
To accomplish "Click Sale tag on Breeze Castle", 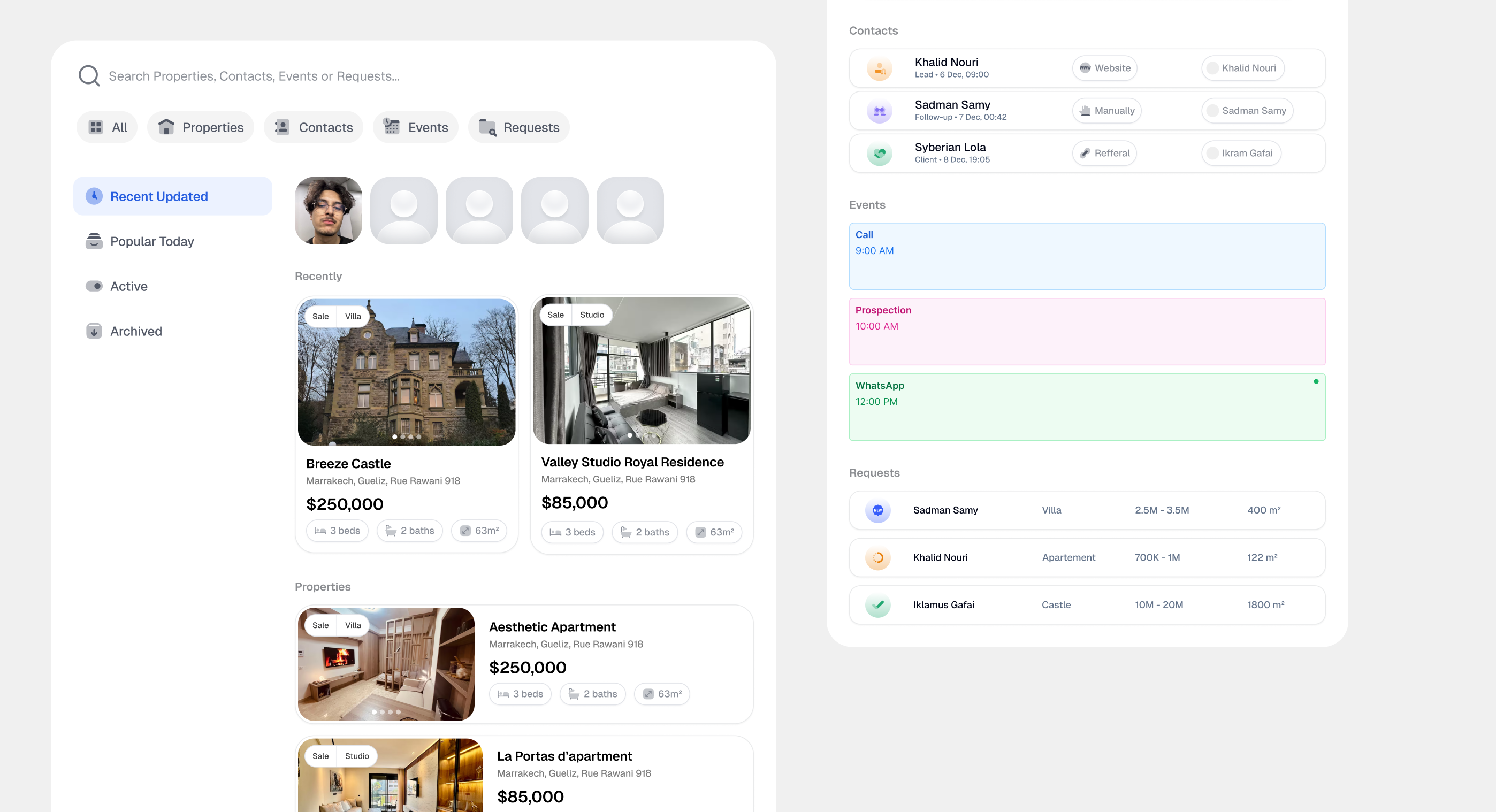I will (320, 316).
